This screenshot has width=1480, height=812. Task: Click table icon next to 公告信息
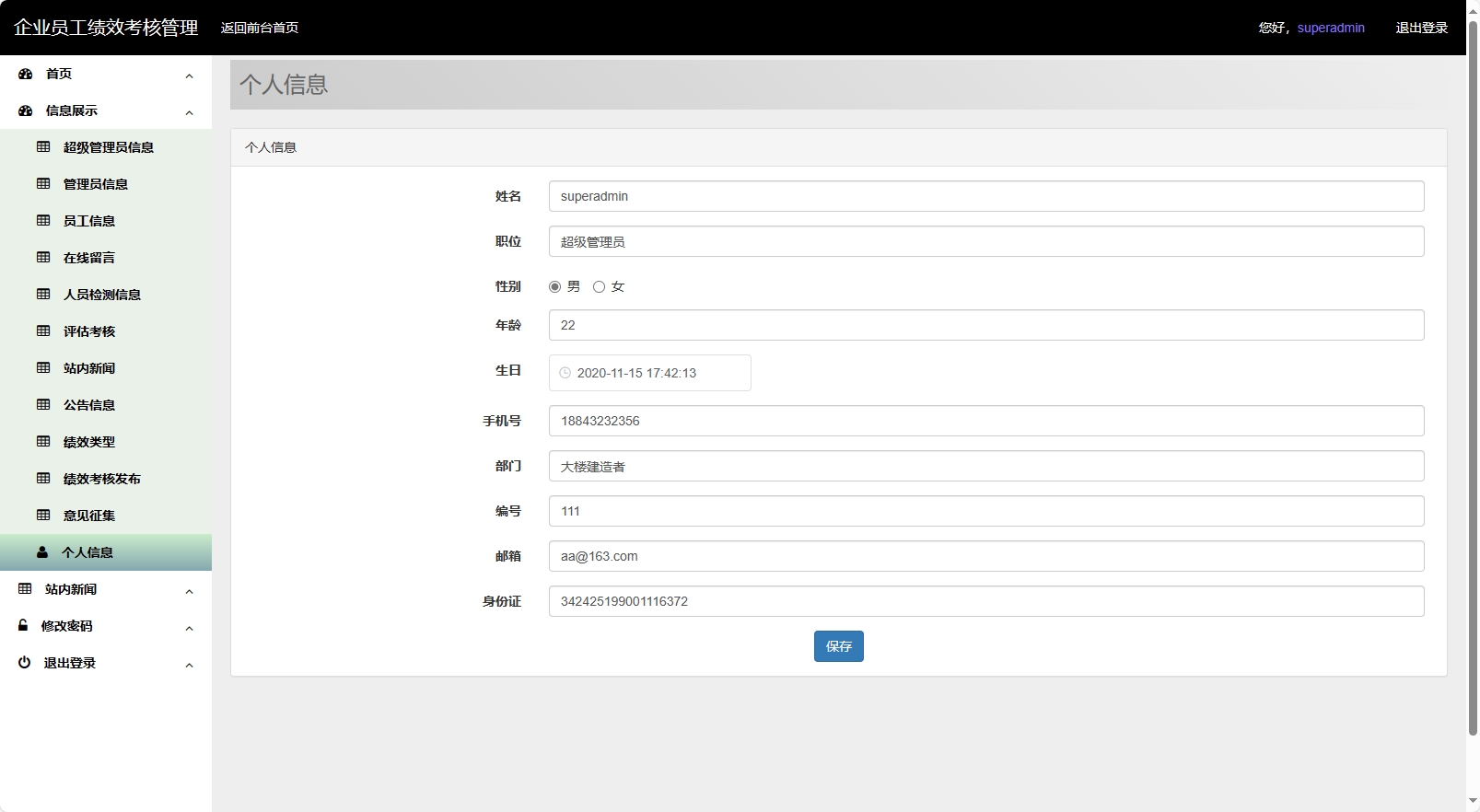(43, 404)
